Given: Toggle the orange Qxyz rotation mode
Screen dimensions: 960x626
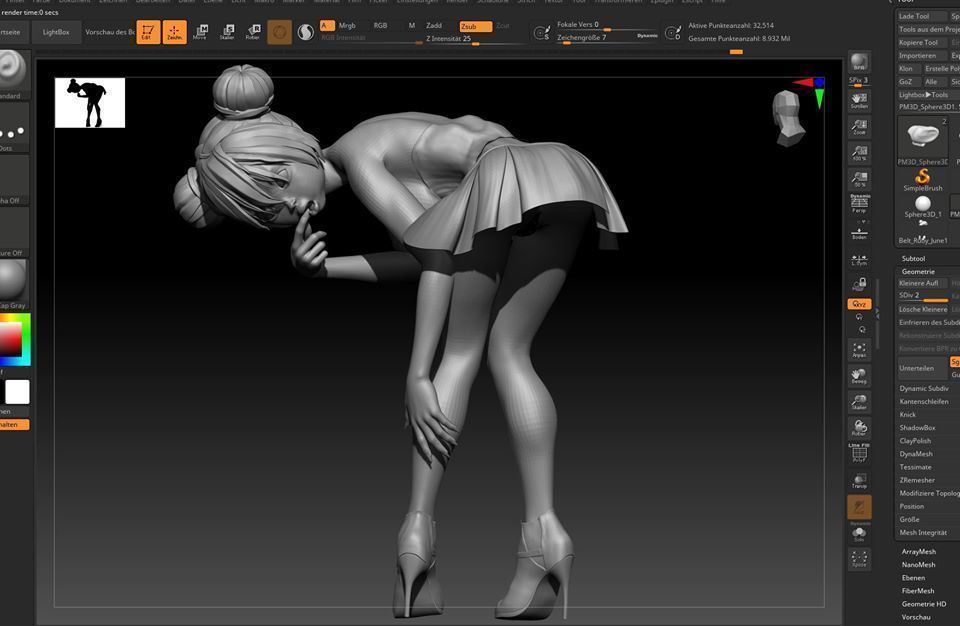Looking at the screenshot, I should (859, 304).
